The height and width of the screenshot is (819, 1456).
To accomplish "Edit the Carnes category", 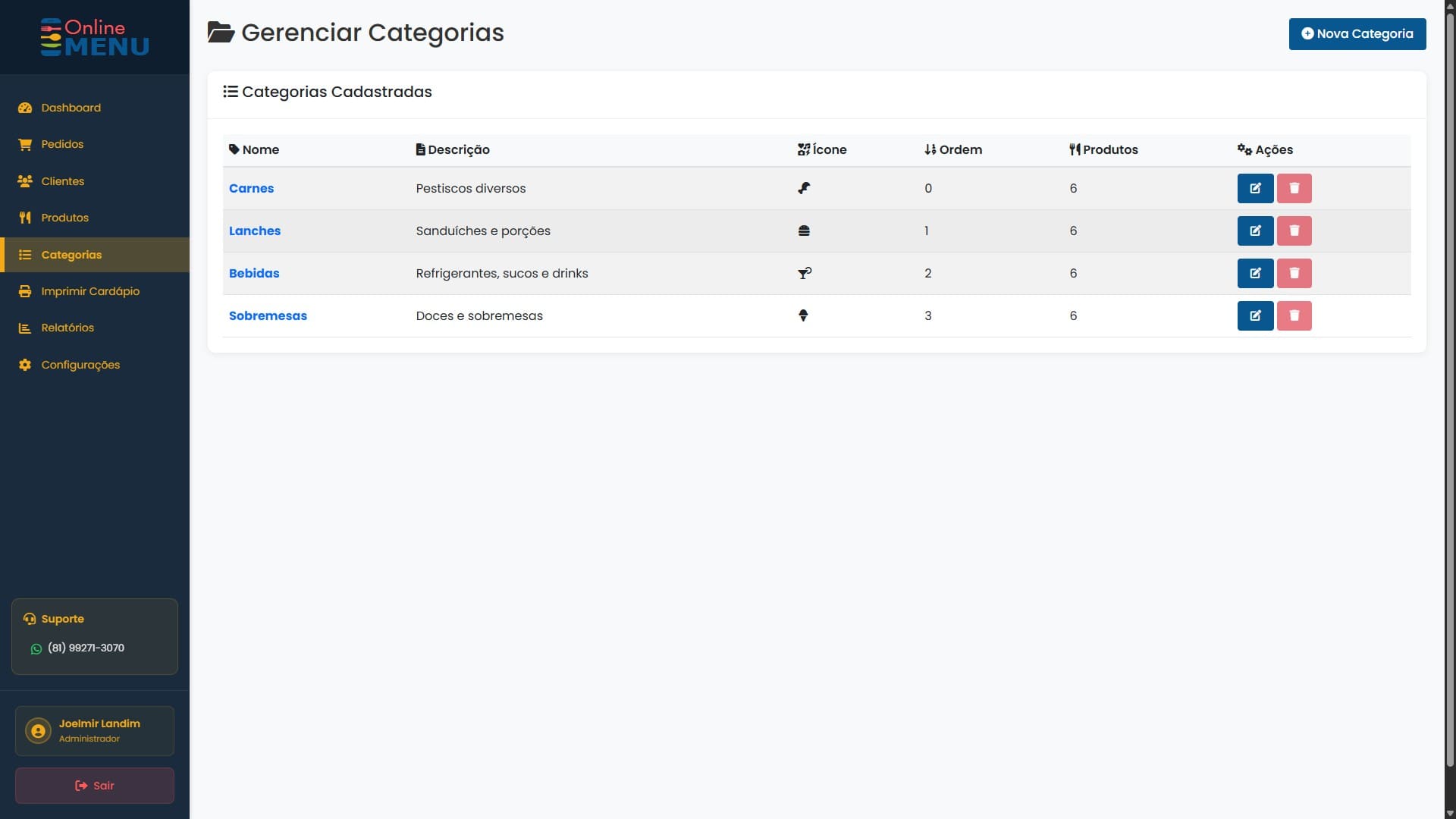I will point(1255,188).
